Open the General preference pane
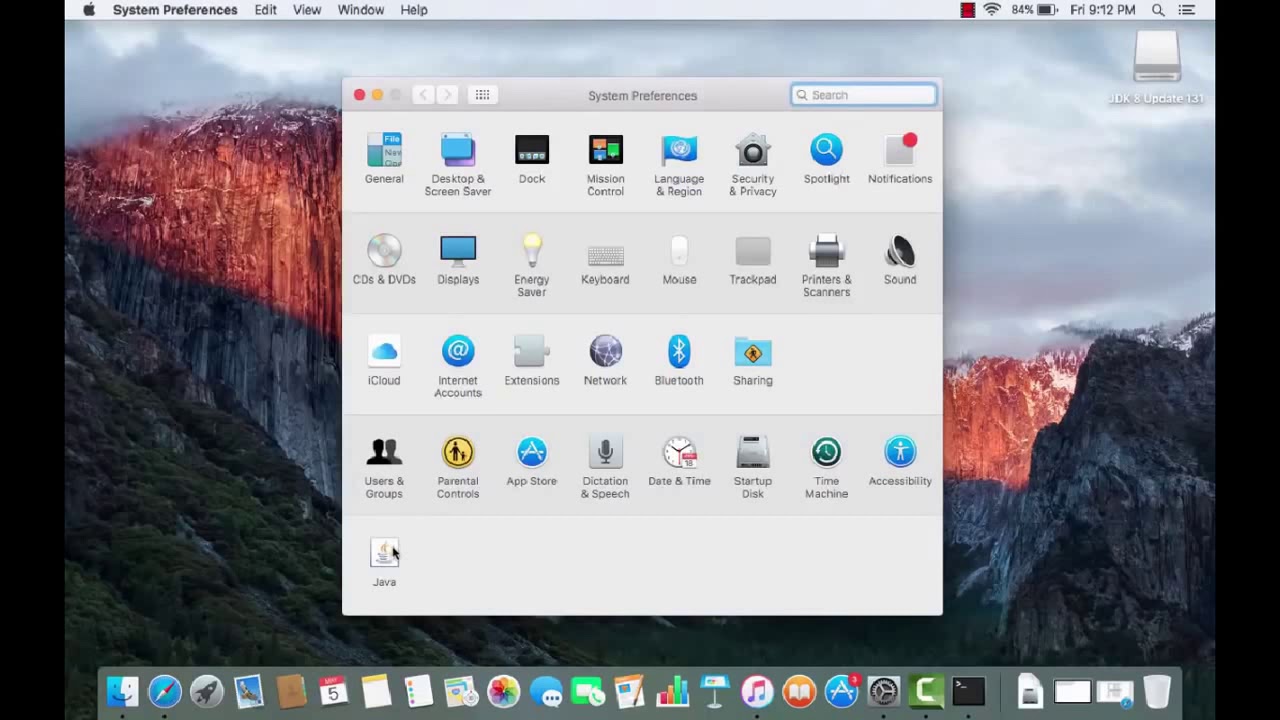 pos(384,158)
